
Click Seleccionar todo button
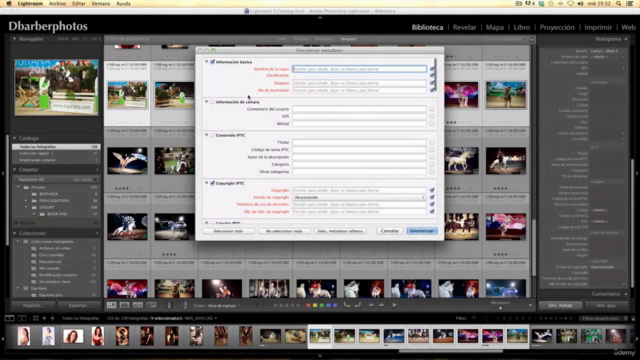coord(228,231)
